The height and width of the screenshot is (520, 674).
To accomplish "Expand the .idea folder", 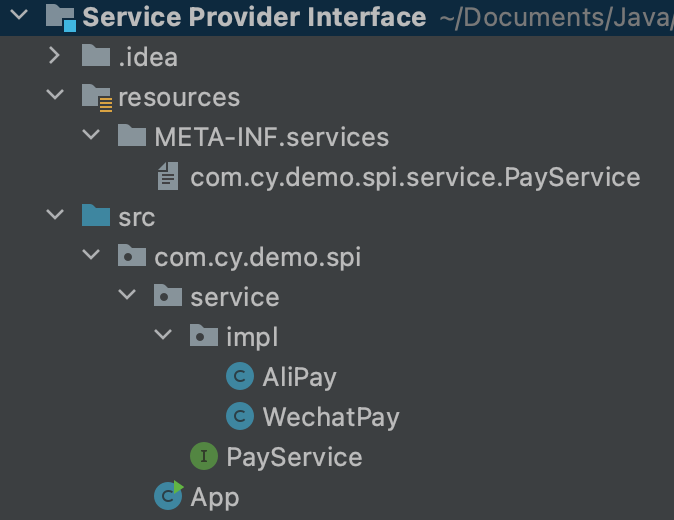I will tap(54, 57).
